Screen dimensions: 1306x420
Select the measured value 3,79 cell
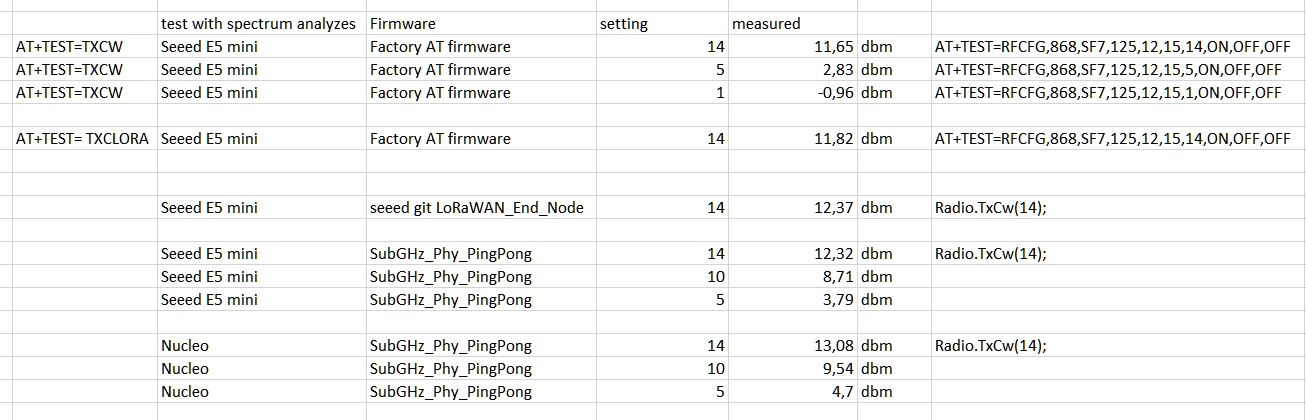tap(793, 300)
